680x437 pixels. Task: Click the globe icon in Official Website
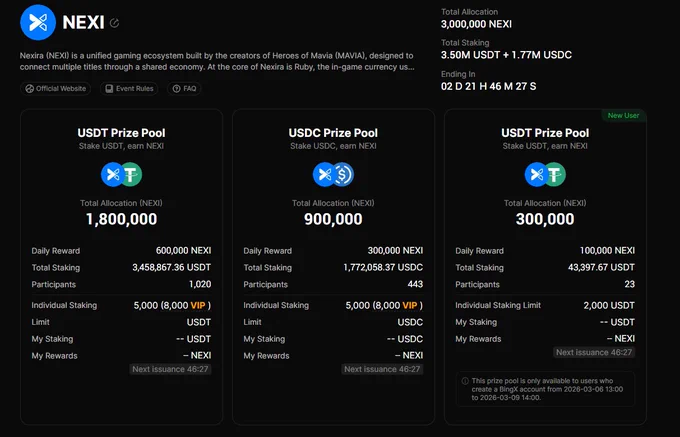[x=29, y=88]
